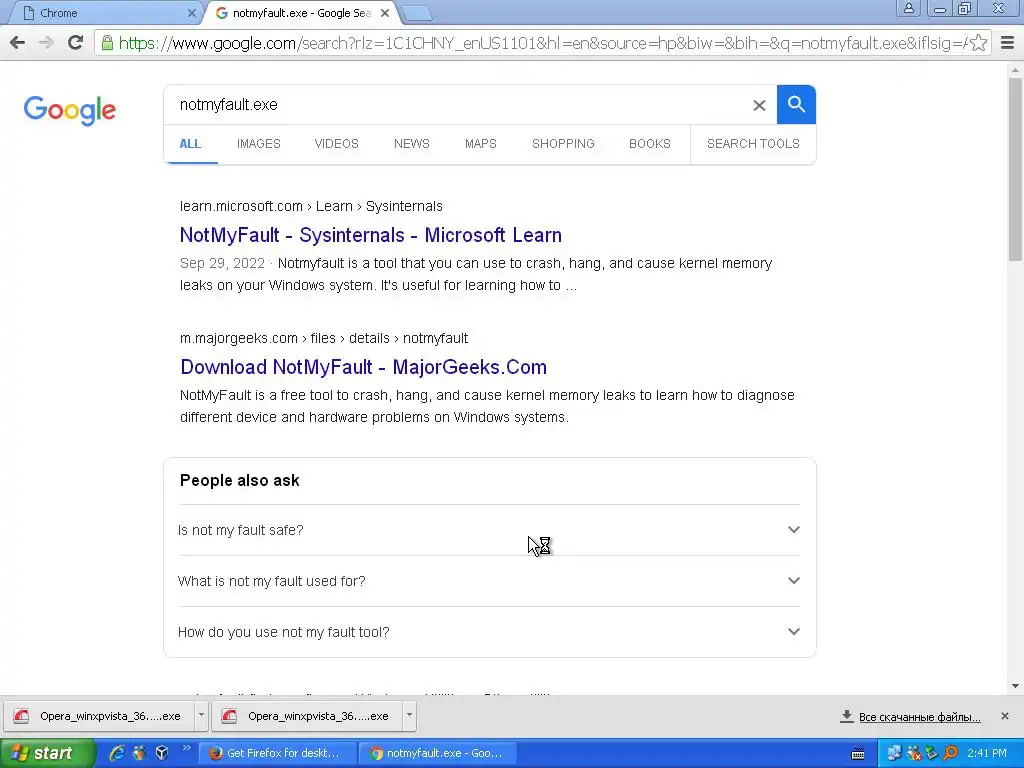Switch to BOOKS results
Viewport: 1024px width, 768px height.
point(650,144)
